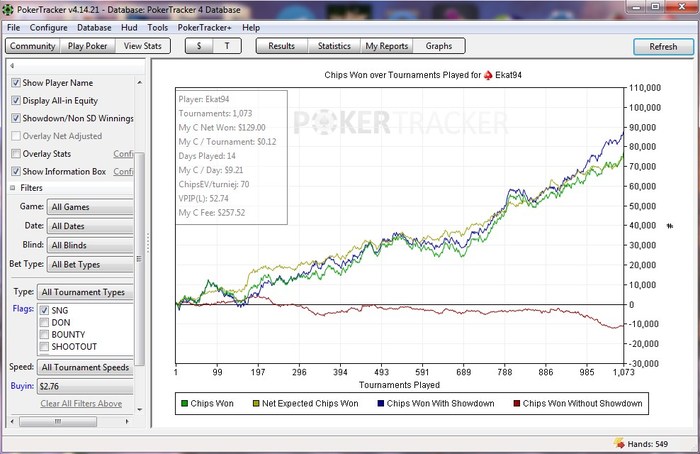
Task: Open the PokerTracker+ menu
Action: [x=204, y=28]
